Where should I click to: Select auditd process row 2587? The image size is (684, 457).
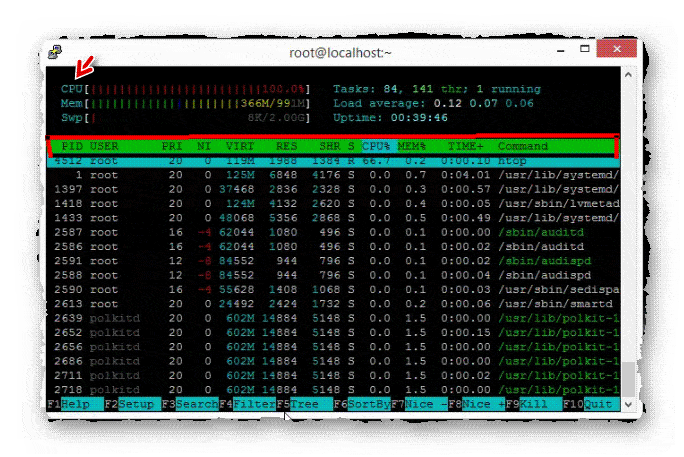point(333,232)
